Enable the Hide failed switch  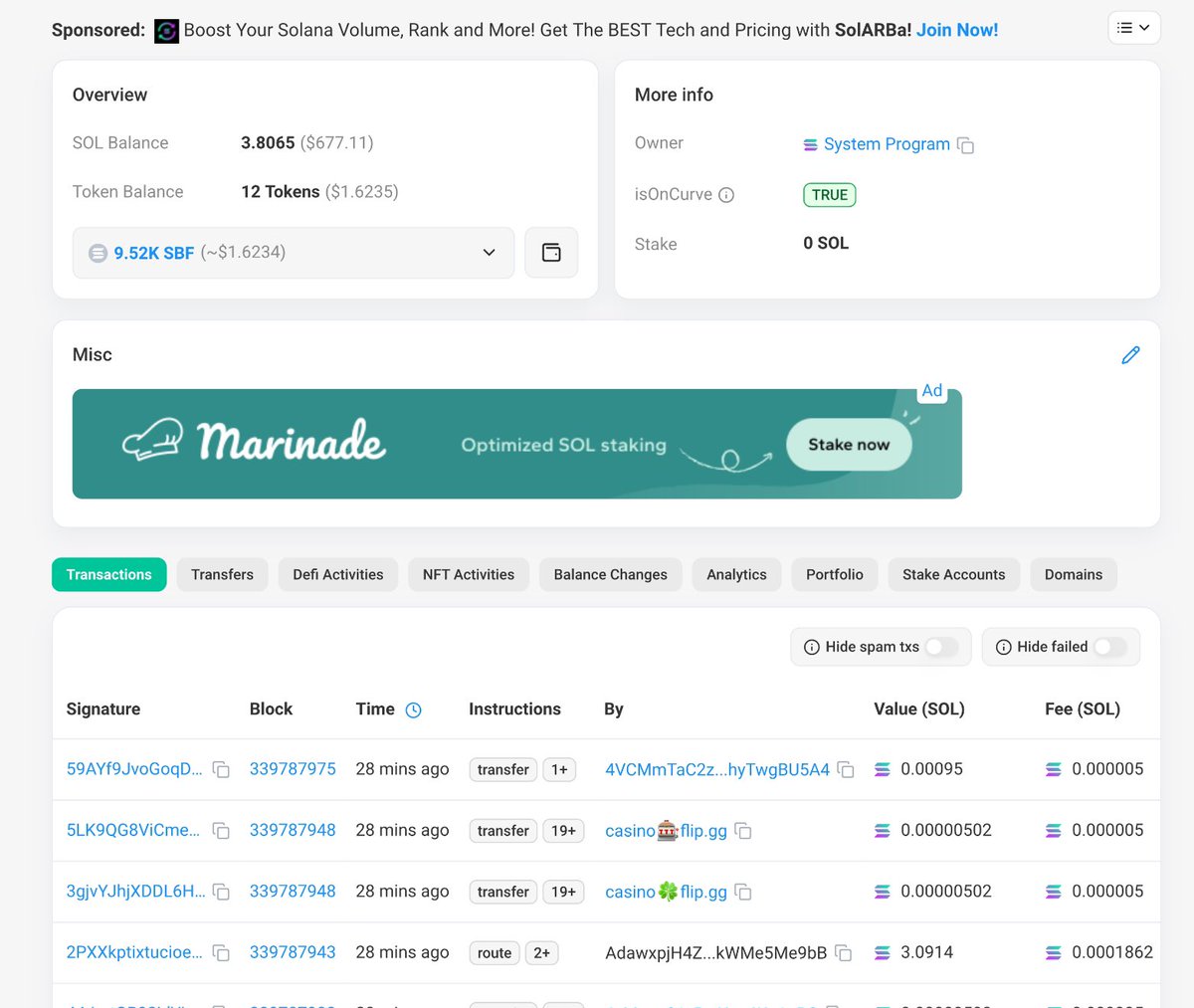click(x=1109, y=647)
